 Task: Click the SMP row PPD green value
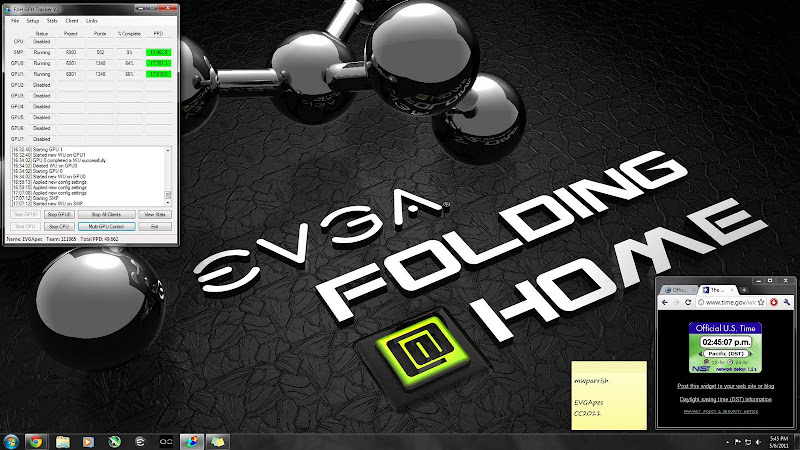click(158, 53)
